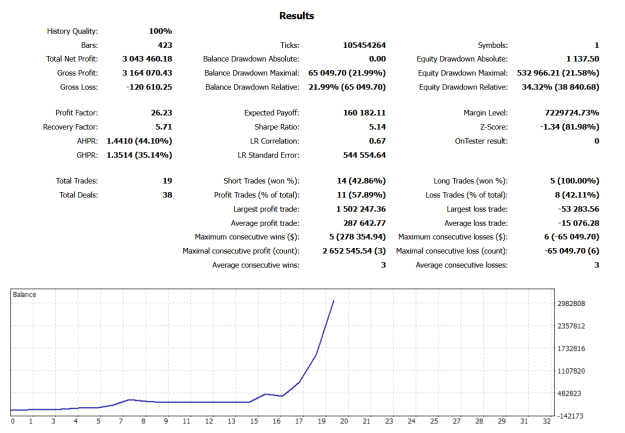The height and width of the screenshot is (433, 625).
Task: Click the -142173 label on the balance axis
Action: [x=570, y=416]
